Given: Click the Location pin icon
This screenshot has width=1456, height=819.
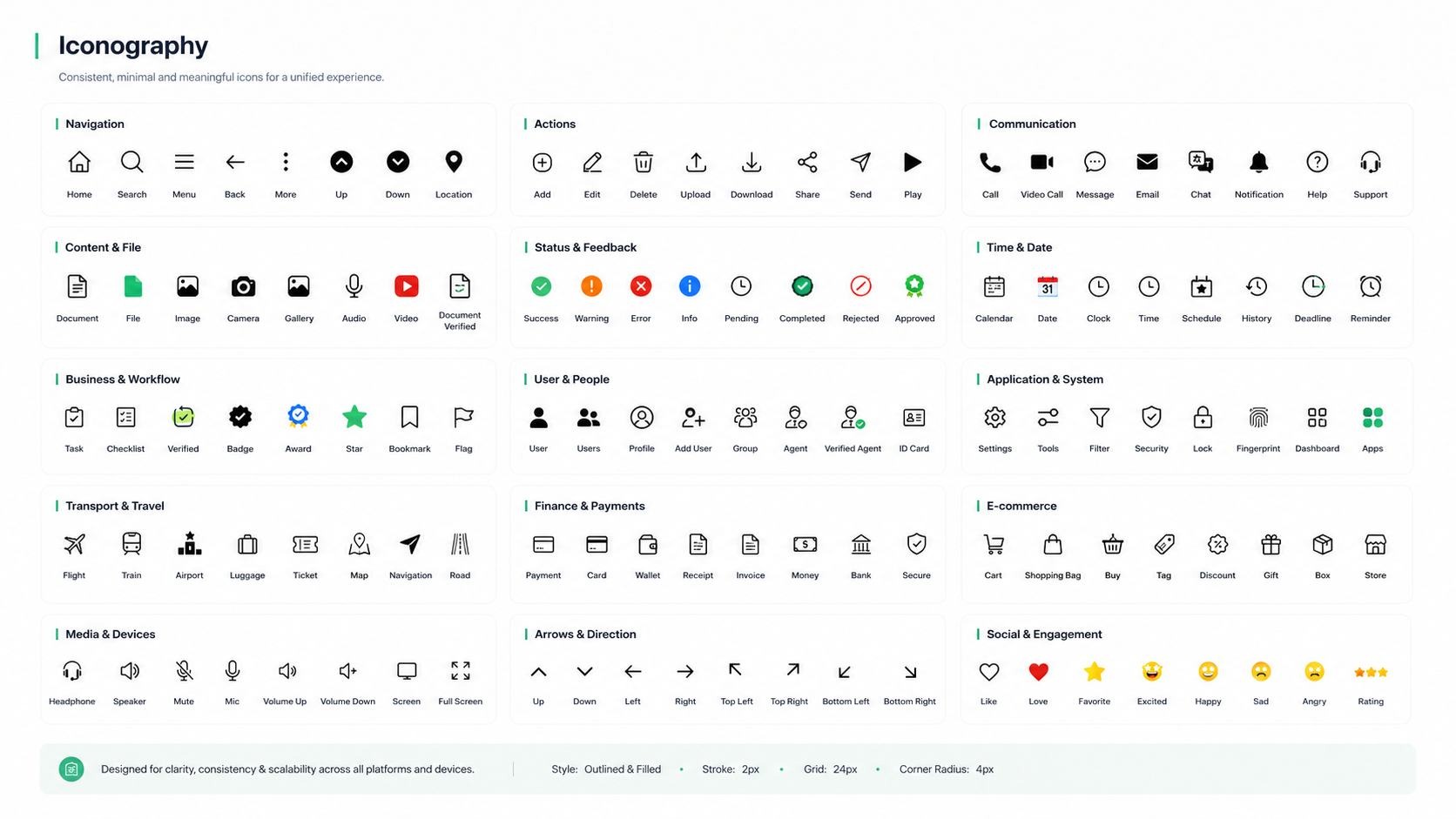Looking at the screenshot, I should [x=454, y=162].
